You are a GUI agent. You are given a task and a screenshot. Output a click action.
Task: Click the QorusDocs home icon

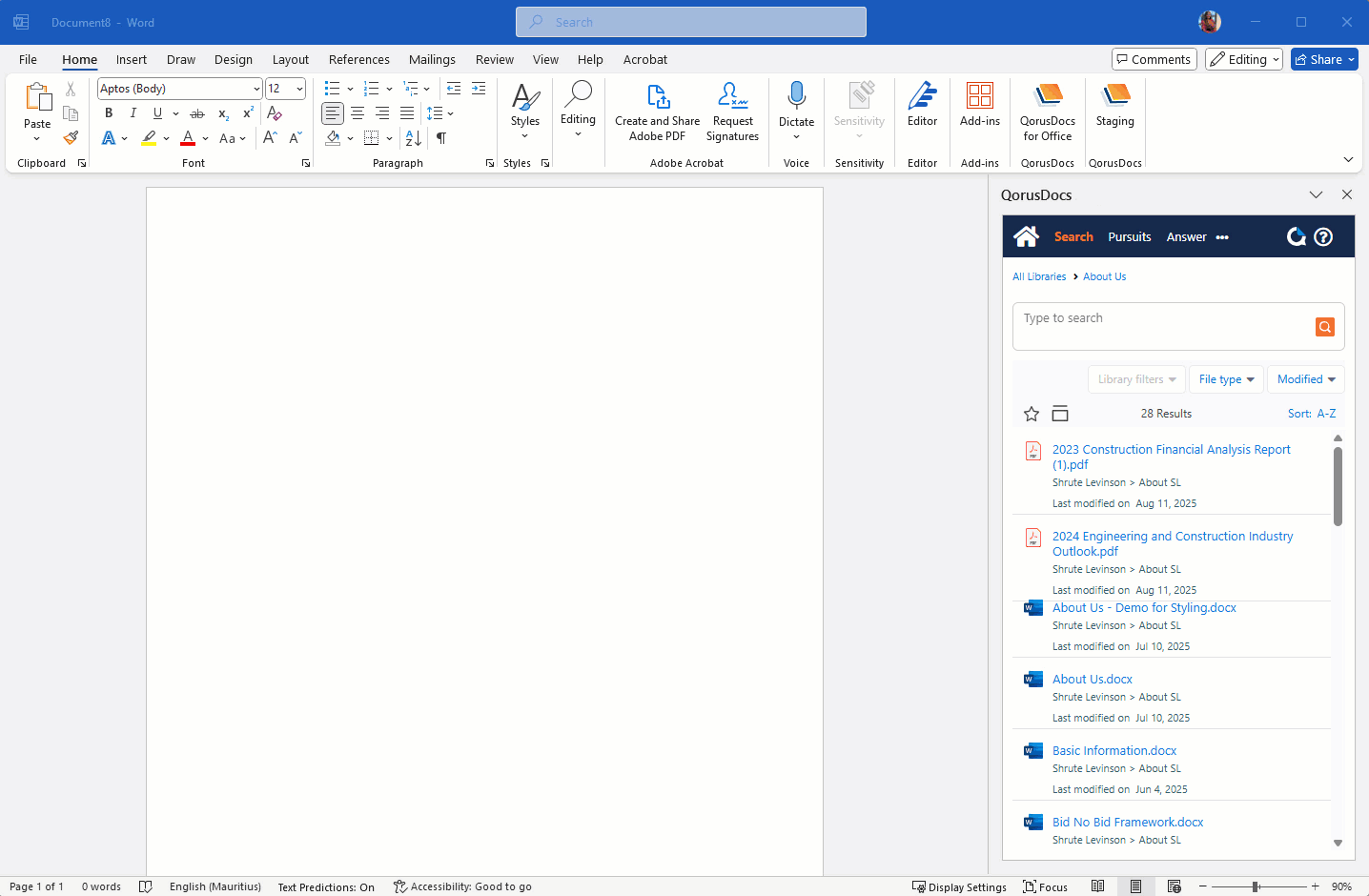[1026, 236]
